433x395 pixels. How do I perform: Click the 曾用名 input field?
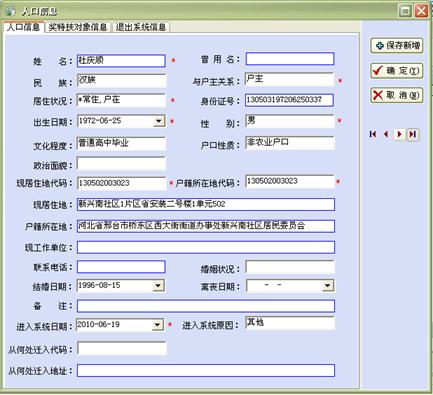tap(290, 59)
